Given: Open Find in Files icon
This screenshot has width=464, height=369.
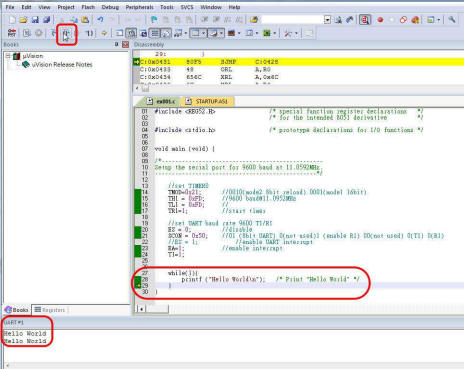Looking at the screenshot, I should tap(254, 20).
